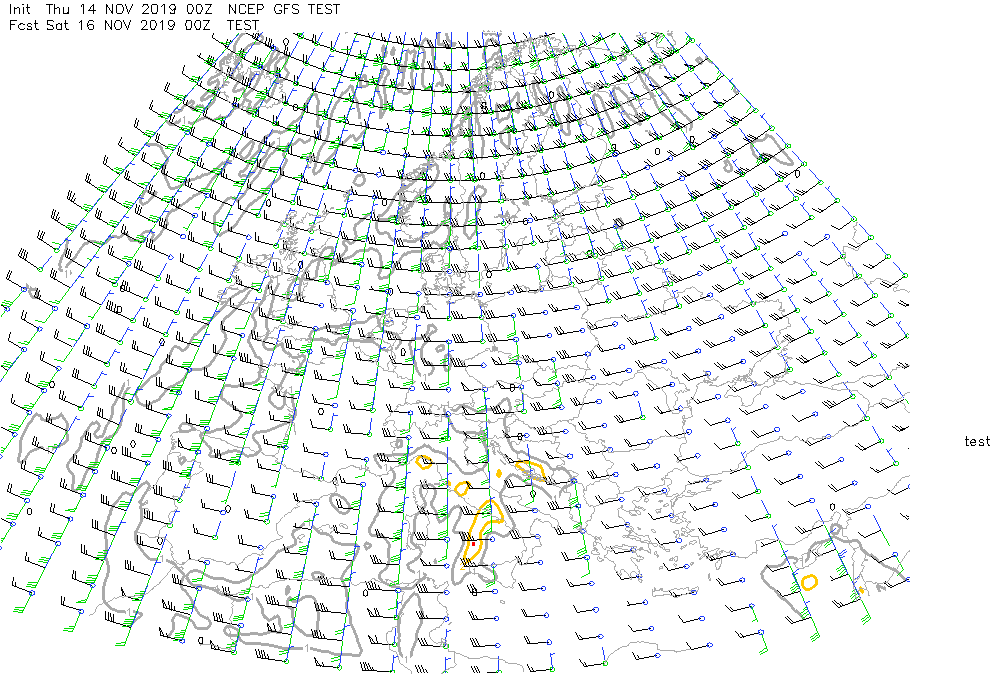Click the 'NCEP GFS TEST' title text

coord(283,10)
